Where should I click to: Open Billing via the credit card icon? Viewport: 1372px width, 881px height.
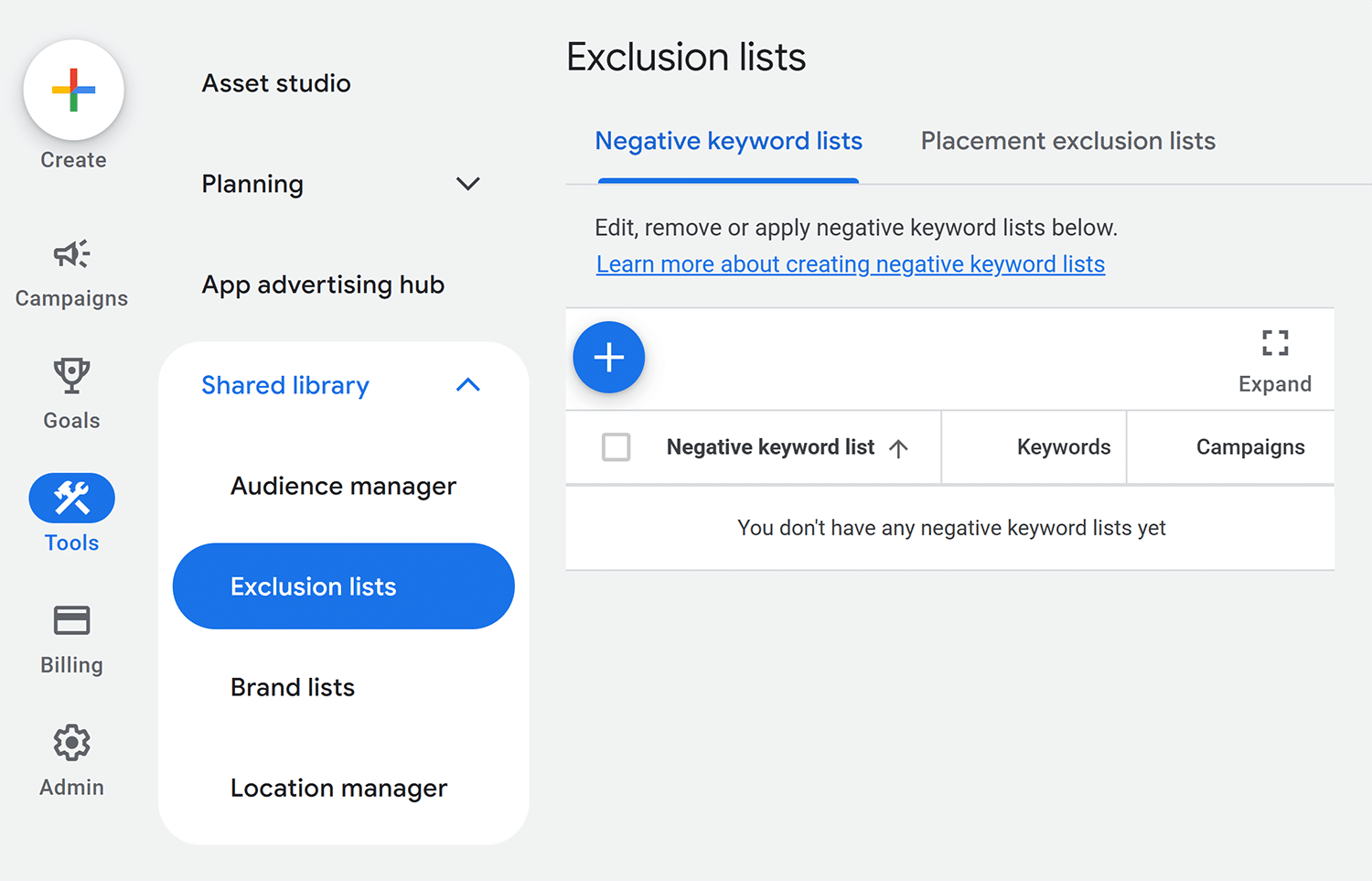71,620
